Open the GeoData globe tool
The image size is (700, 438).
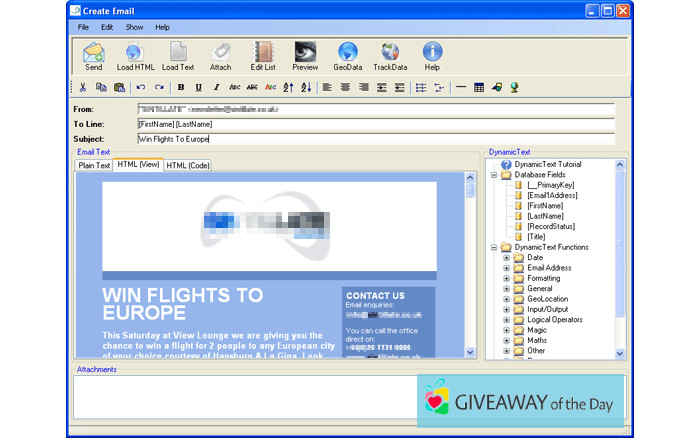click(347, 55)
